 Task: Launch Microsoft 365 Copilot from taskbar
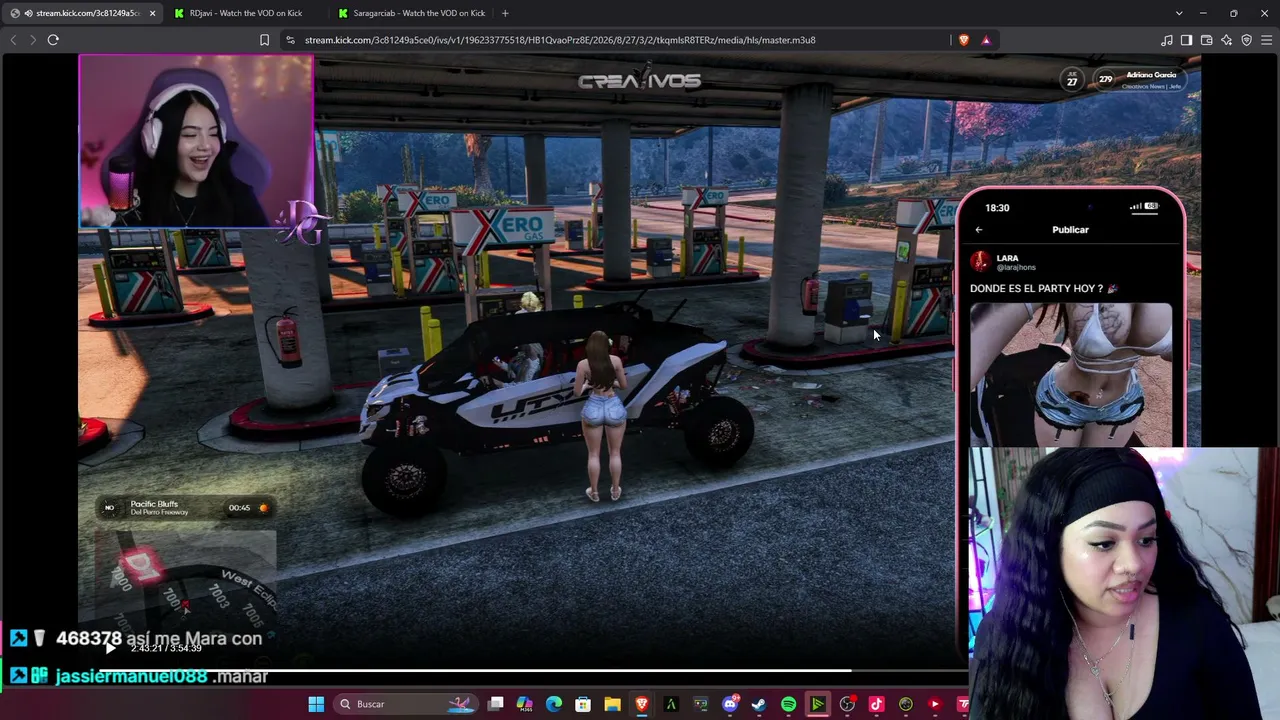[525, 704]
